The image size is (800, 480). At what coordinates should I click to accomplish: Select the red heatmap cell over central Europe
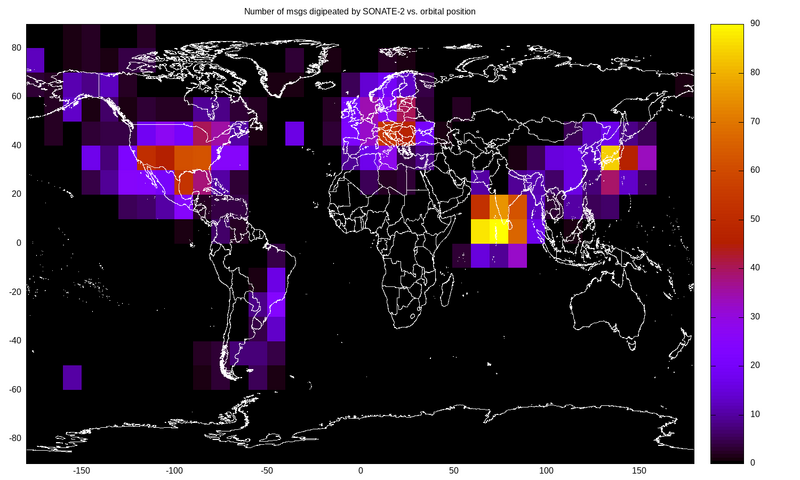click(x=397, y=132)
